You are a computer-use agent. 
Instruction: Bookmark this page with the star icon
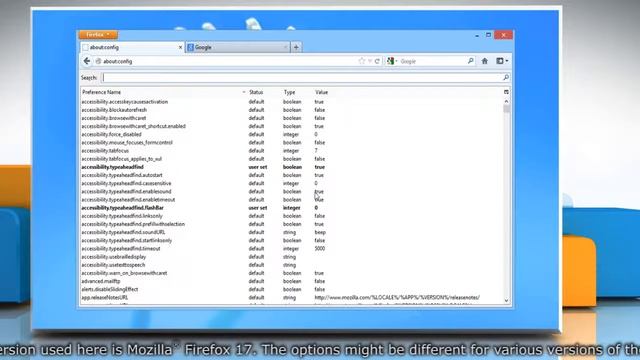click(361, 61)
